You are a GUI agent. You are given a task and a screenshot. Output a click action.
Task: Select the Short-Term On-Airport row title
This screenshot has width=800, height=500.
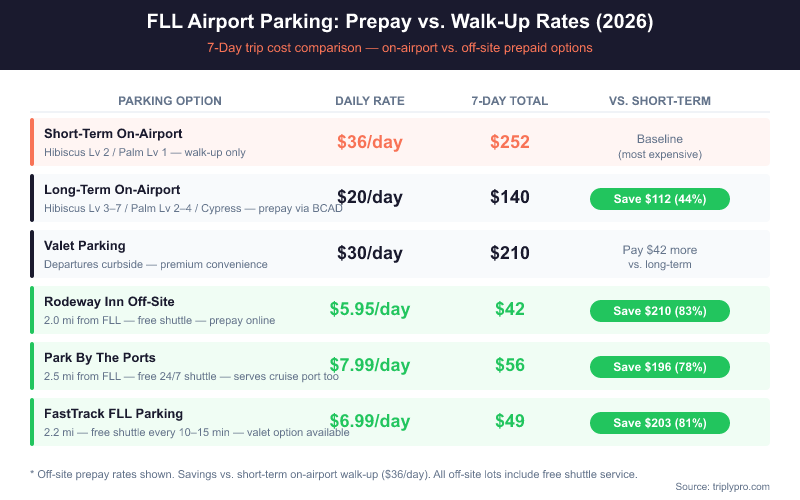(113, 133)
